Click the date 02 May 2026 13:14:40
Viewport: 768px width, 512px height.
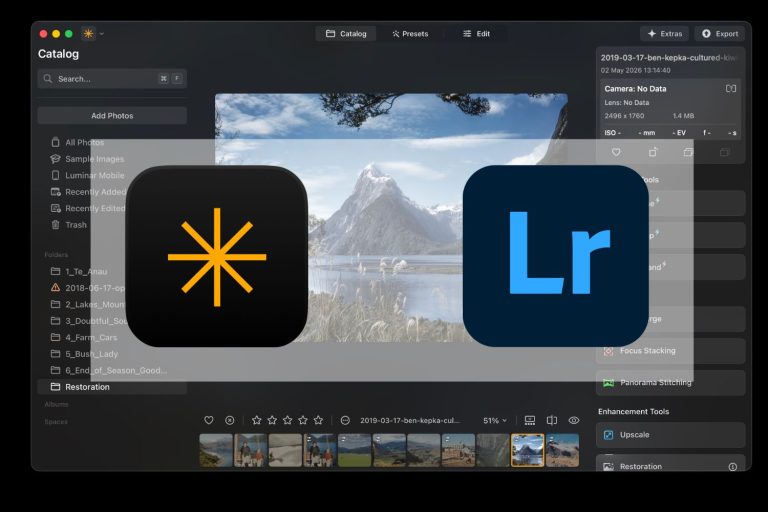[x=636, y=70]
